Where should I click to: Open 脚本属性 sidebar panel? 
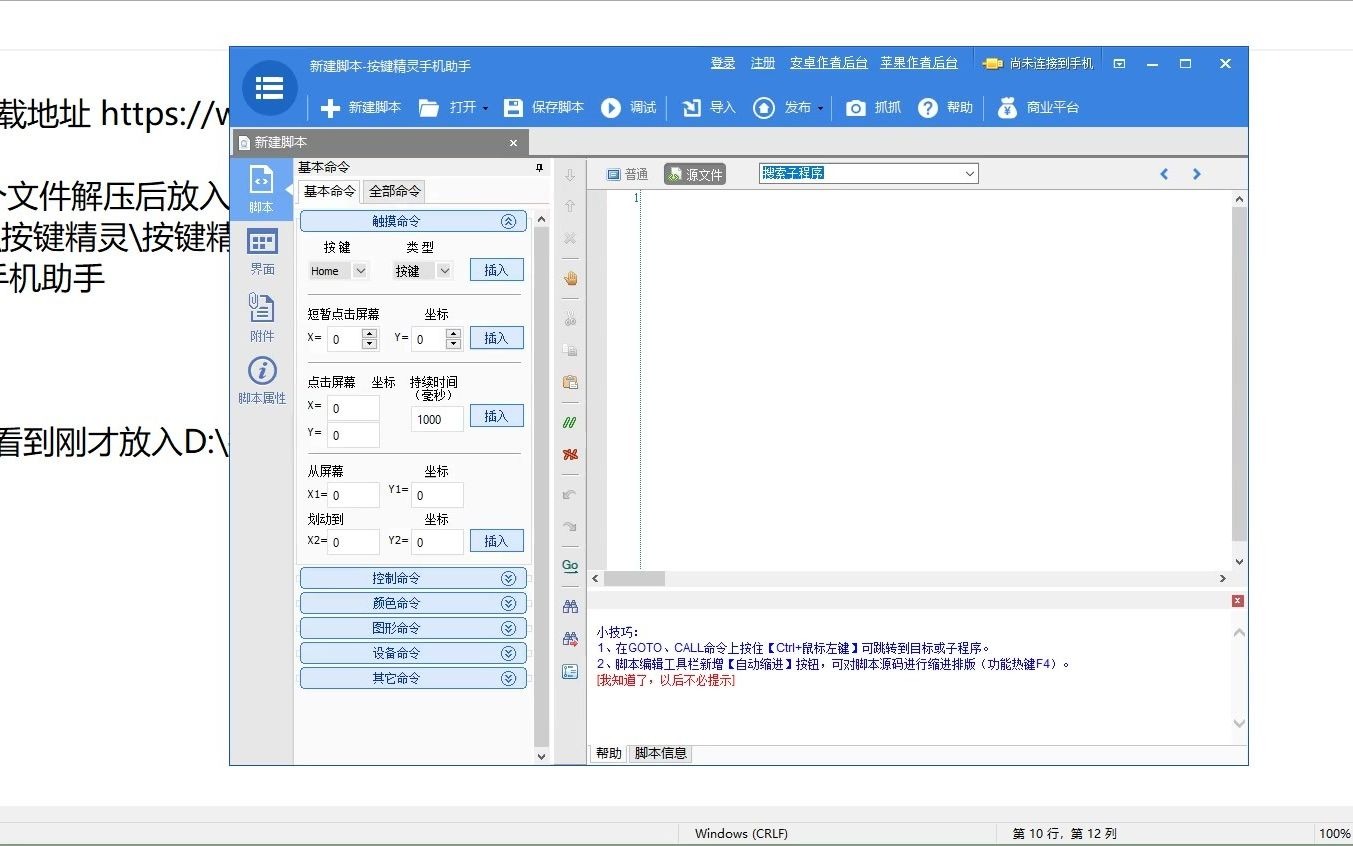(x=262, y=381)
